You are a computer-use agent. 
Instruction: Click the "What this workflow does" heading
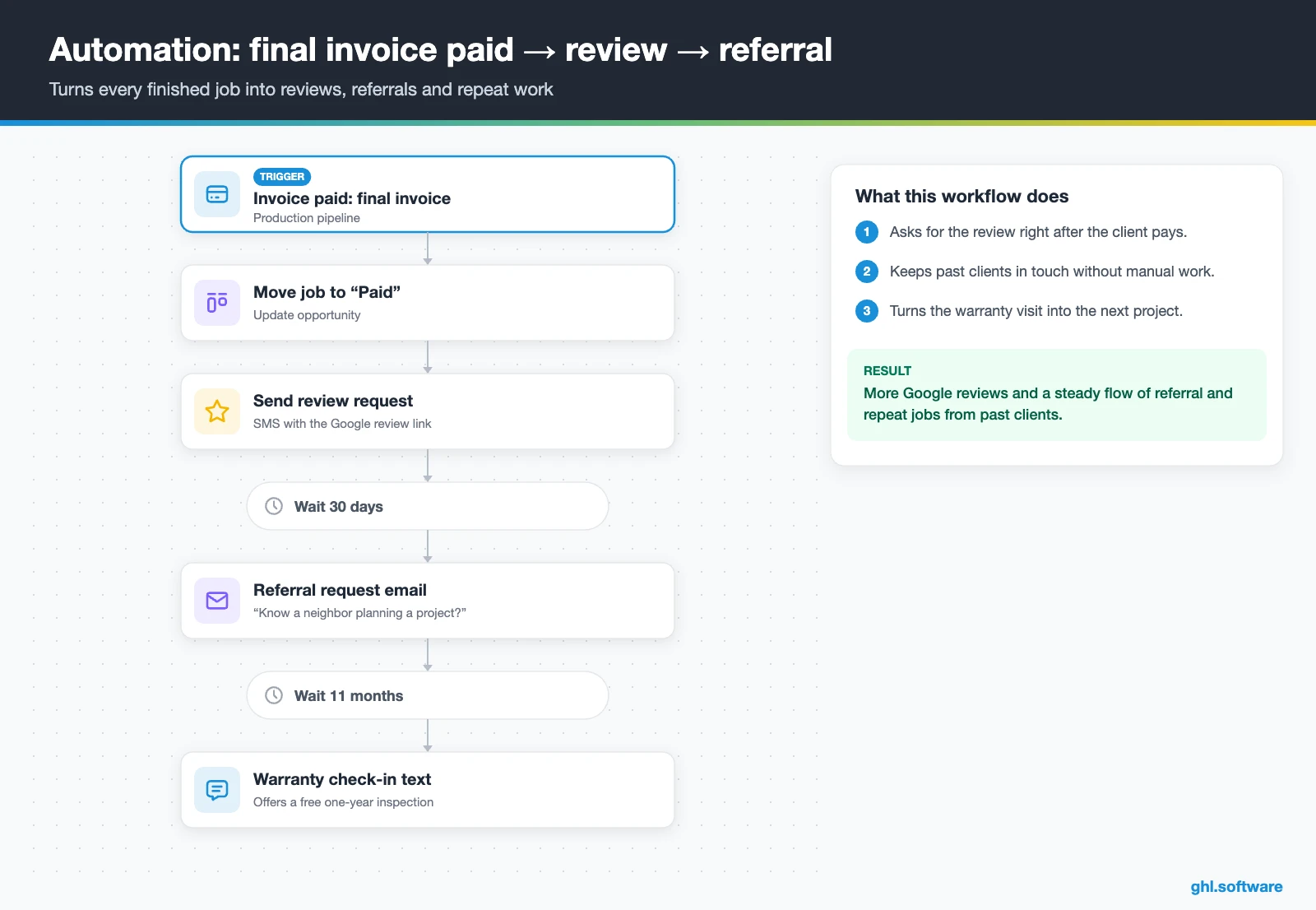pyautogui.click(x=962, y=196)
